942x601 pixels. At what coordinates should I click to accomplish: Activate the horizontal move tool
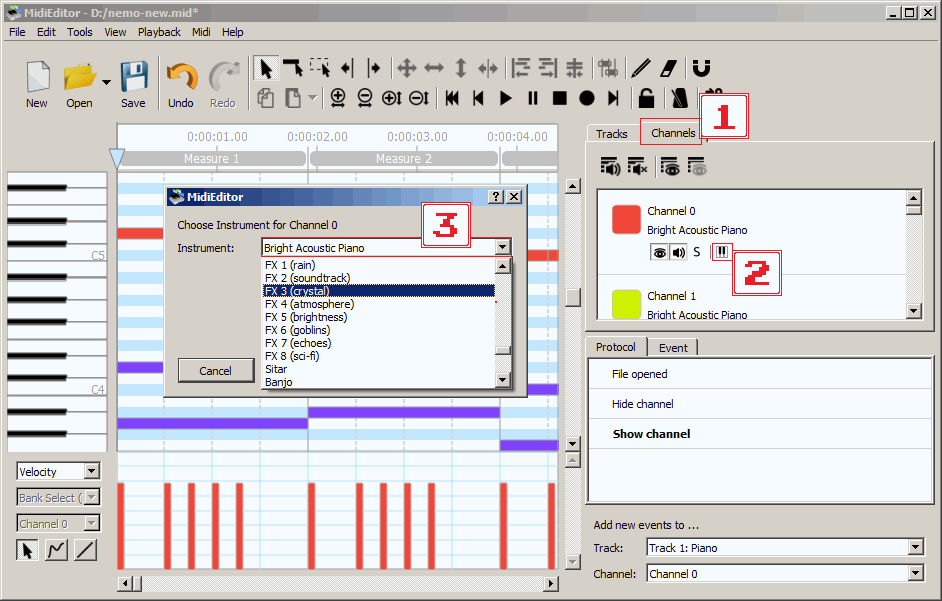coord(434,69)
